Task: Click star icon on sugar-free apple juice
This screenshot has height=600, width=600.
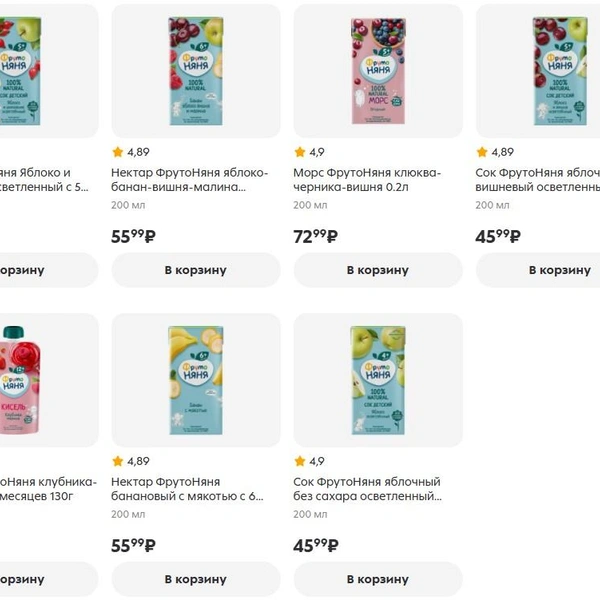Action: pos(300,461)
